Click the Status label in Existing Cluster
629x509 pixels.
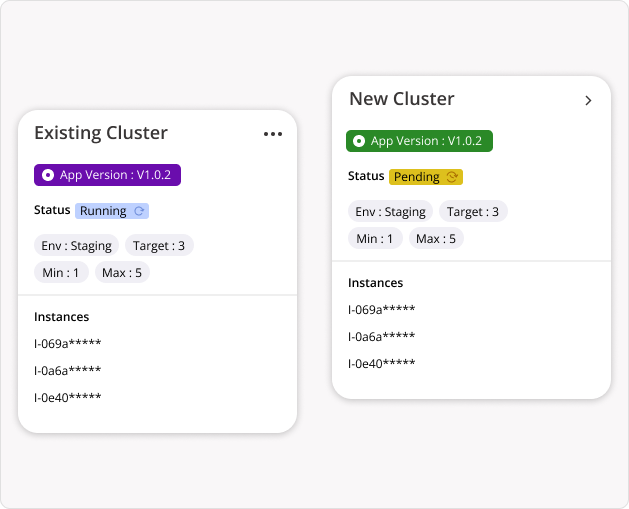[52, 210]
